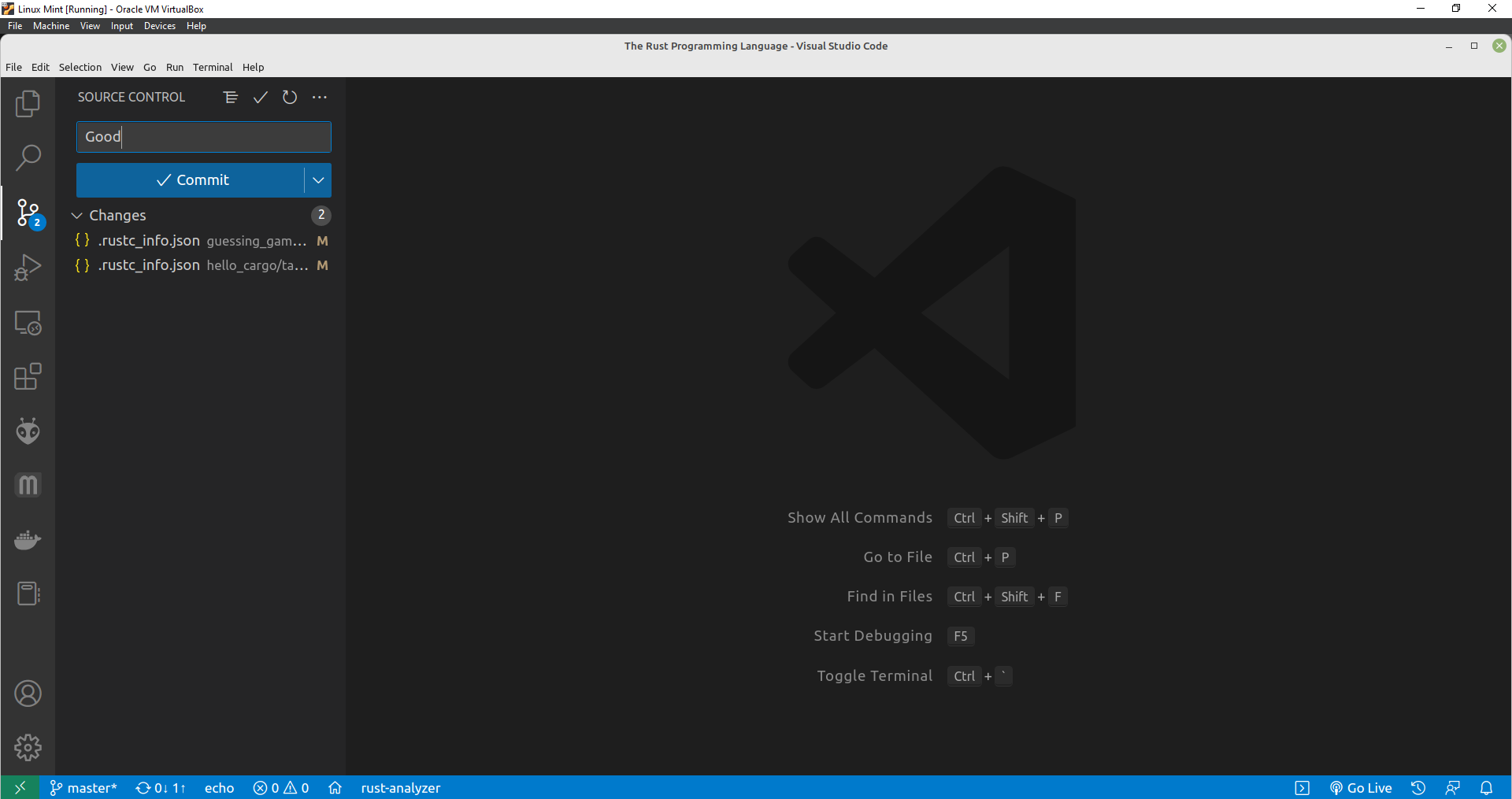Open the VS Code Help menu
Viewport: 1512px width, 799px height.
253,67
